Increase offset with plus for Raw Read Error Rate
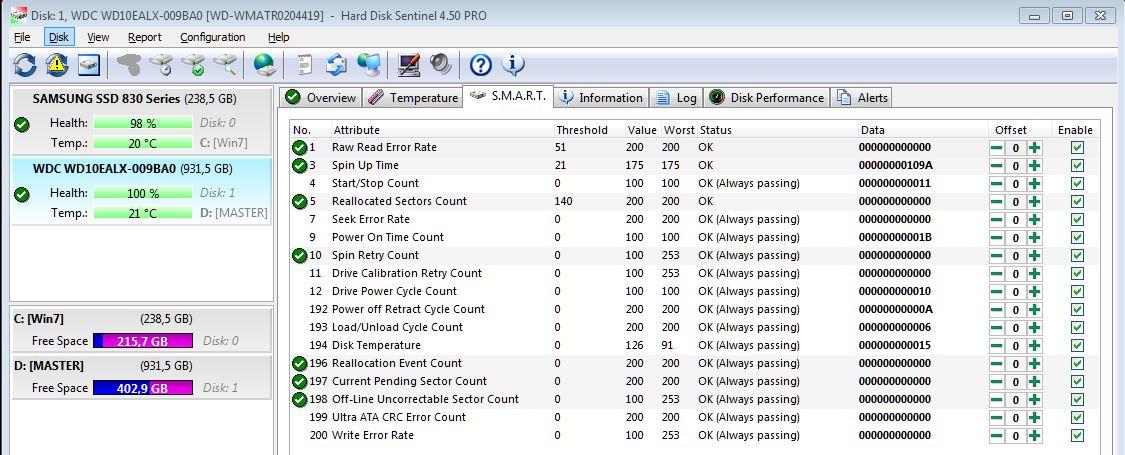The width and height of the screenshot is (1125, 455). pyautogui.click(x=1034, y=148)
